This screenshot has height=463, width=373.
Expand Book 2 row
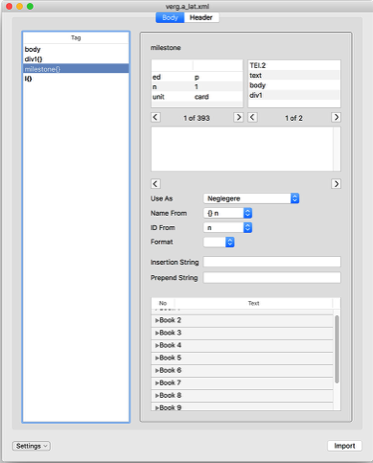[157, 320]
